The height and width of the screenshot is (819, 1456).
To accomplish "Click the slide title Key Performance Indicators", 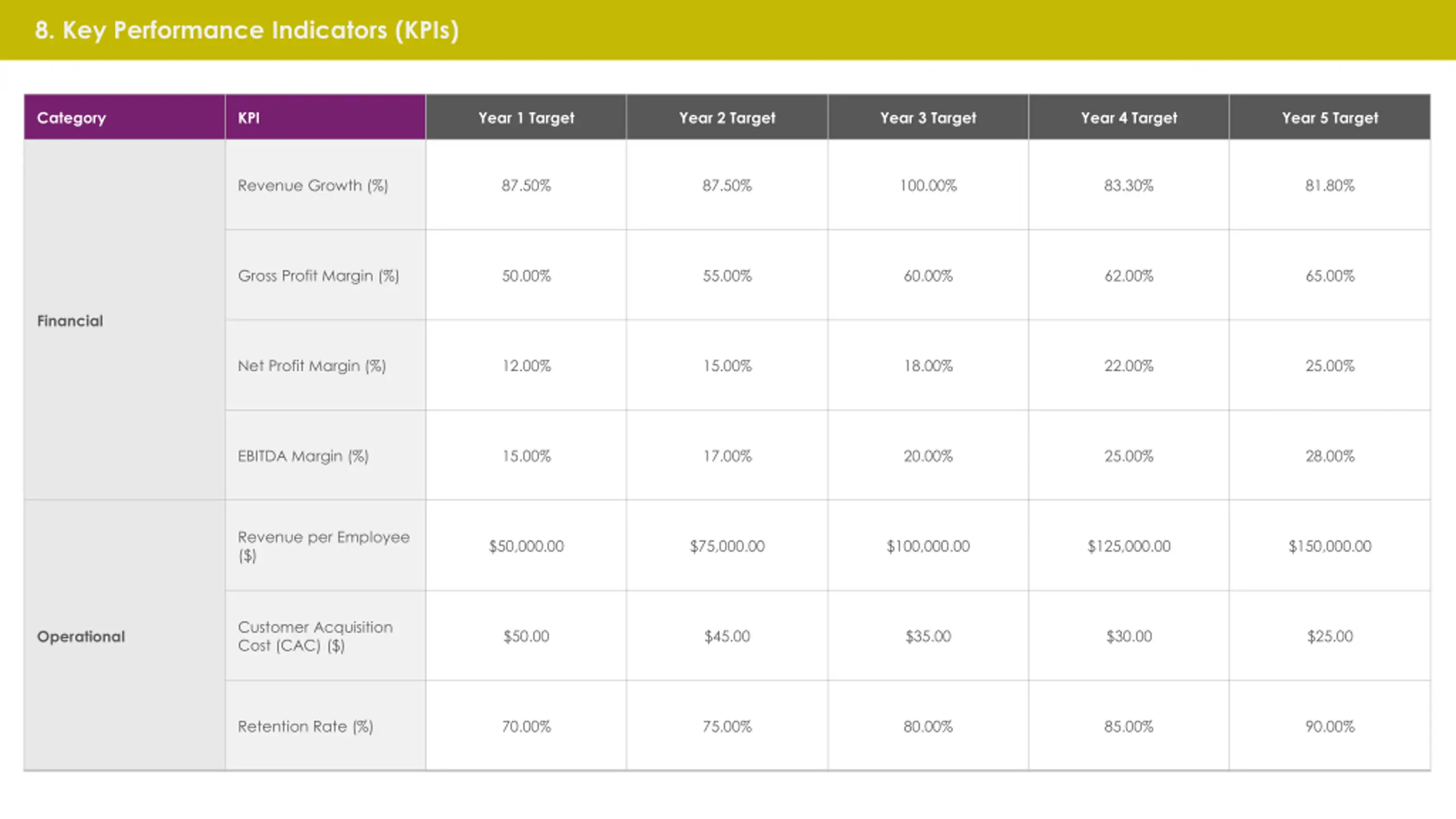I will 247,30.
